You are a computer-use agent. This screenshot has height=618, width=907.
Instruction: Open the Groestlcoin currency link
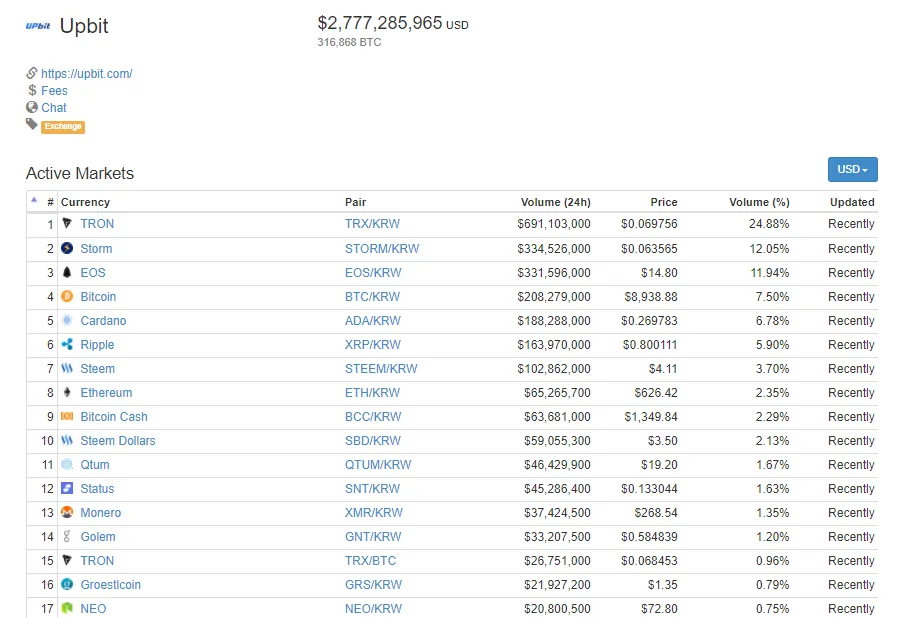[x=110, y=585]
